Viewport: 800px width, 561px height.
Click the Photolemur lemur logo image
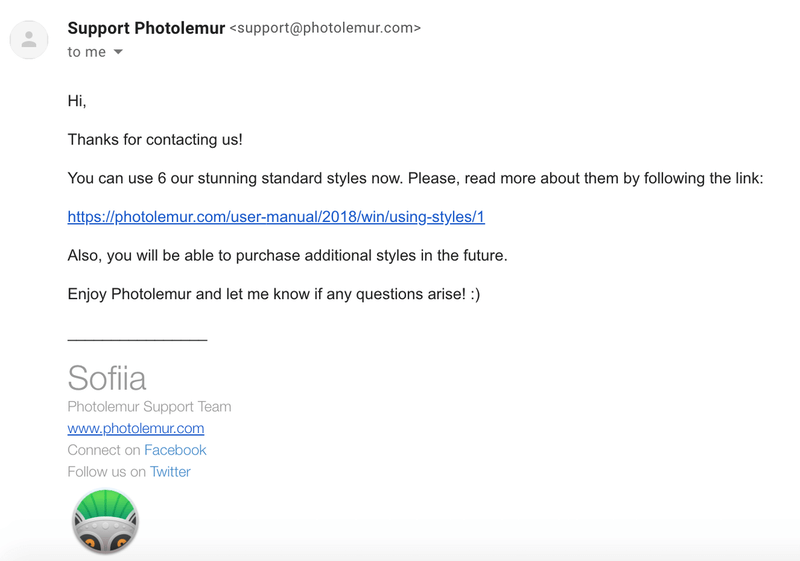tap(106, 521)
